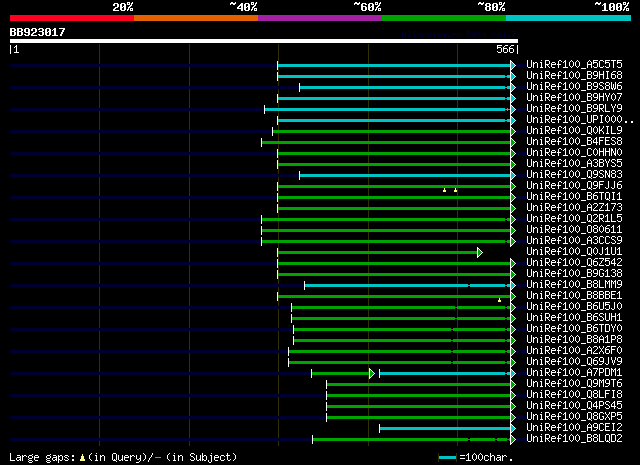Click the cyan 100char scale bar
This screenshot has width=640, height=465.
coord(447,458)
